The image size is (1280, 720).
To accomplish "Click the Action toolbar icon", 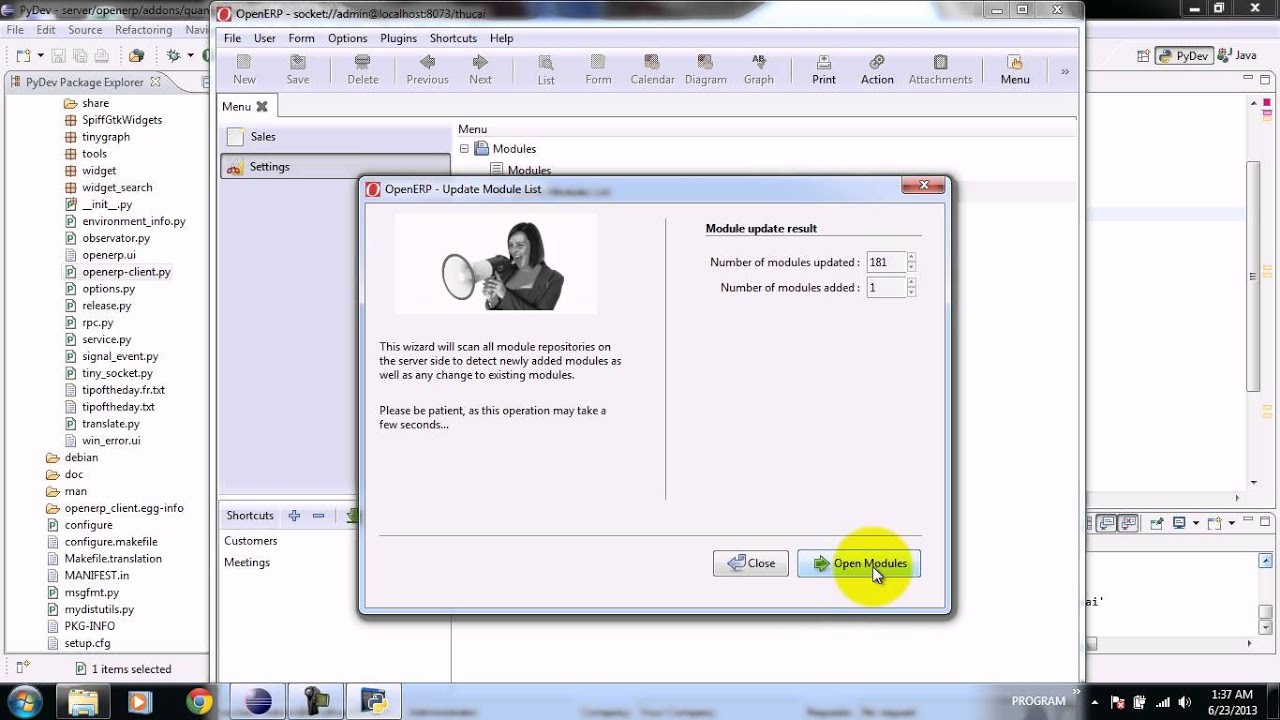I will (x=877, y=70).
